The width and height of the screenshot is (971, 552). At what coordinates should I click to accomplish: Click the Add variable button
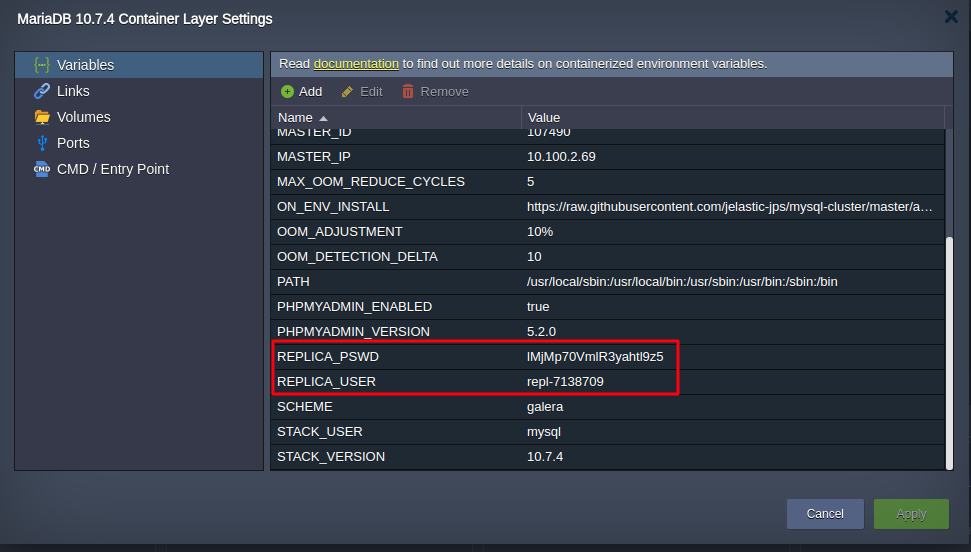(x=302, y=92)
